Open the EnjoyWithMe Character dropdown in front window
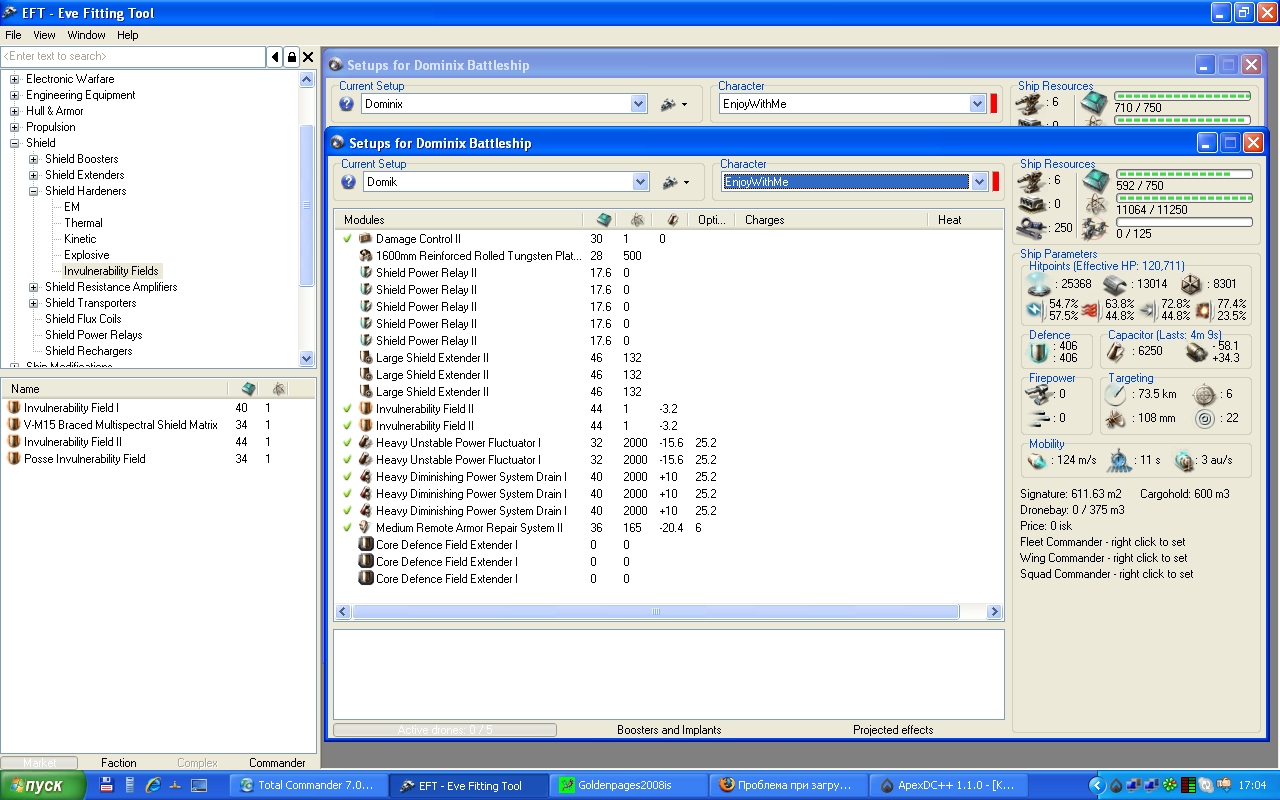This screenshot has height=800, width=1280. click(980, 182)
